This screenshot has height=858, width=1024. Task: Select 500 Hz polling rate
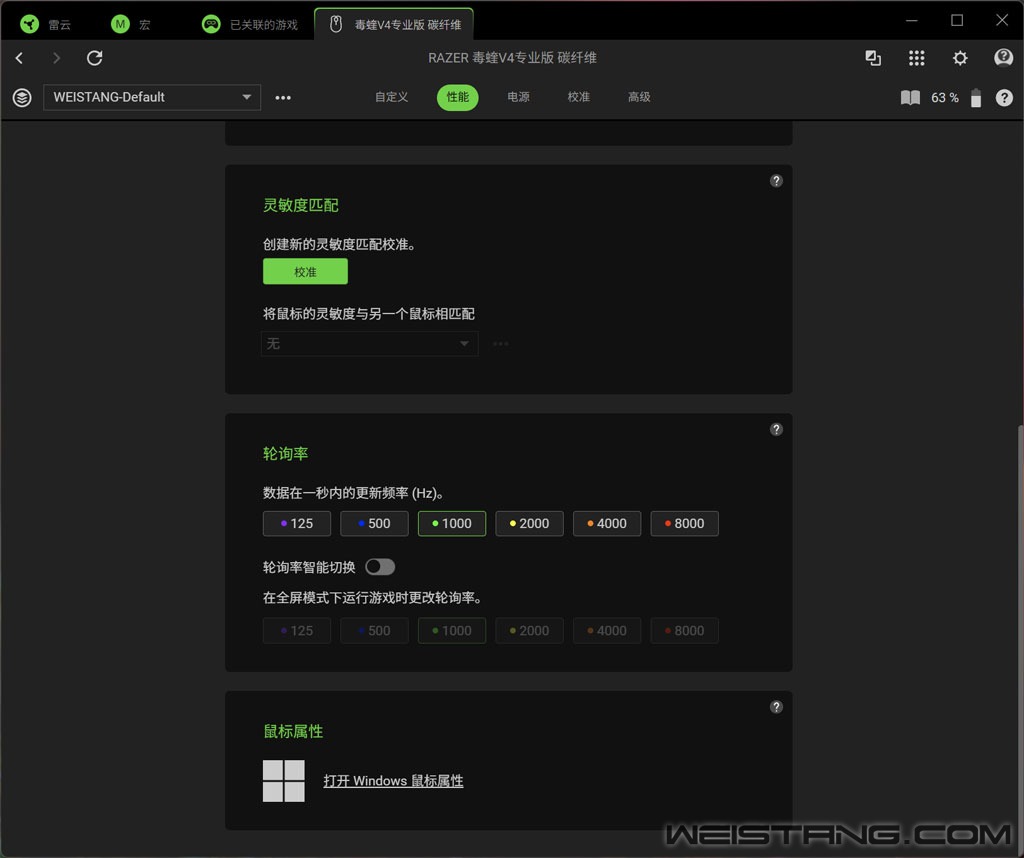tap(374, 524)
